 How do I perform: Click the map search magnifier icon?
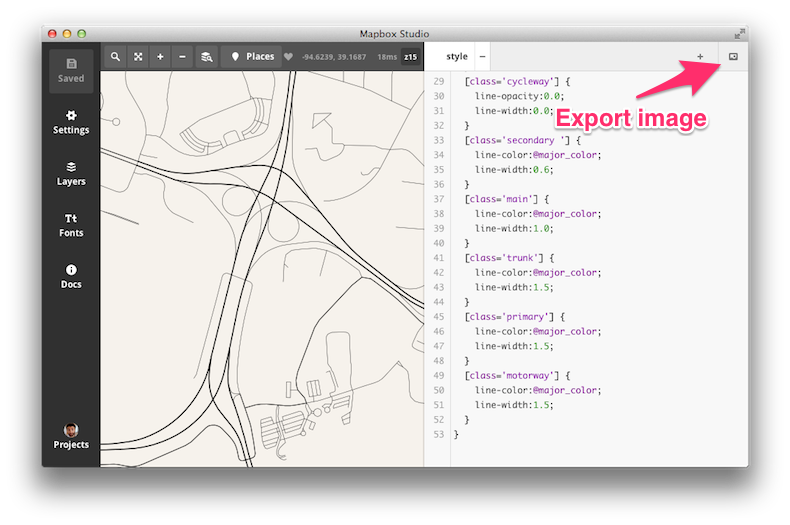coord(115,56)
